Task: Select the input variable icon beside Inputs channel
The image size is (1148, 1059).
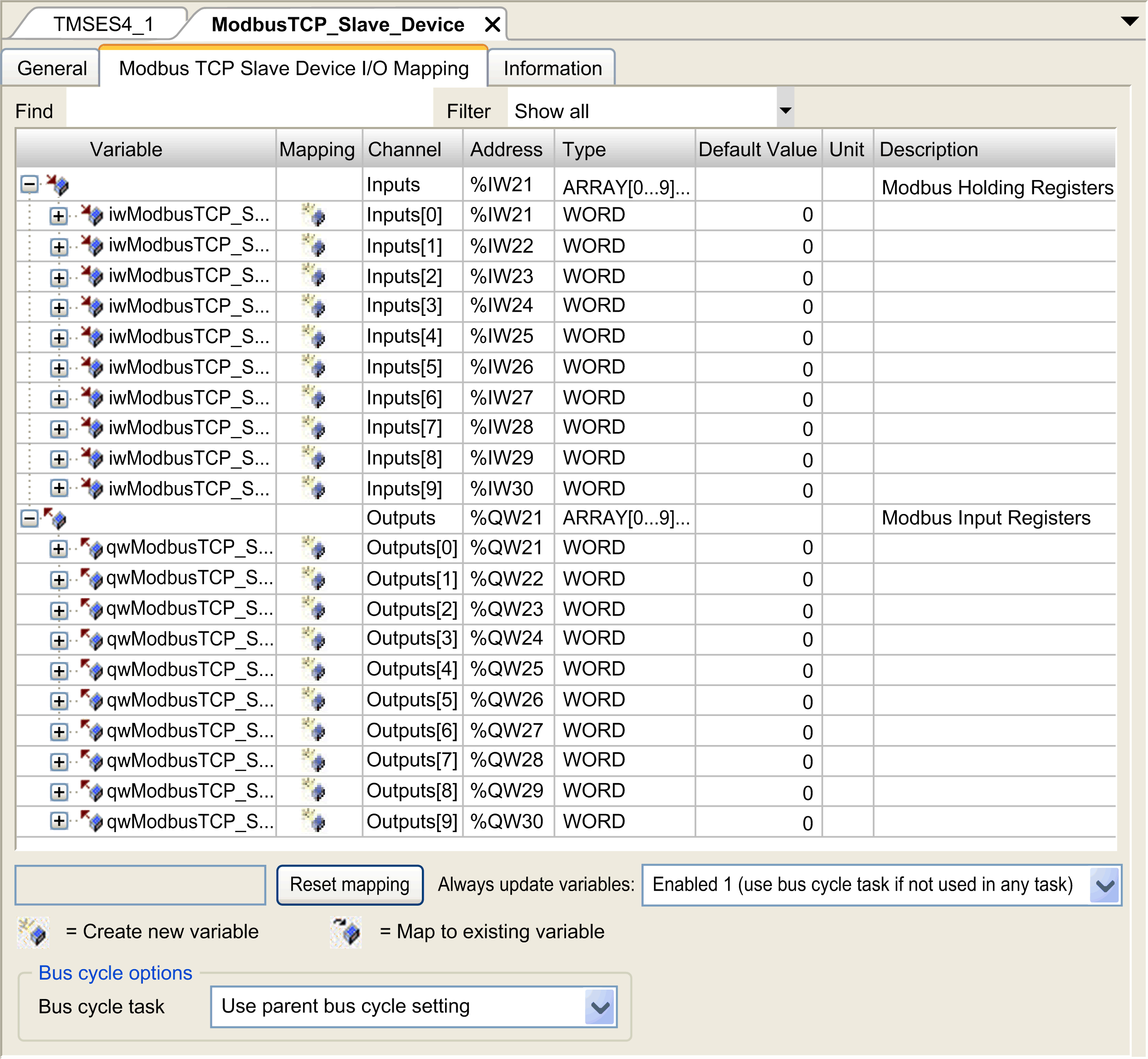Action: [60, 185]
